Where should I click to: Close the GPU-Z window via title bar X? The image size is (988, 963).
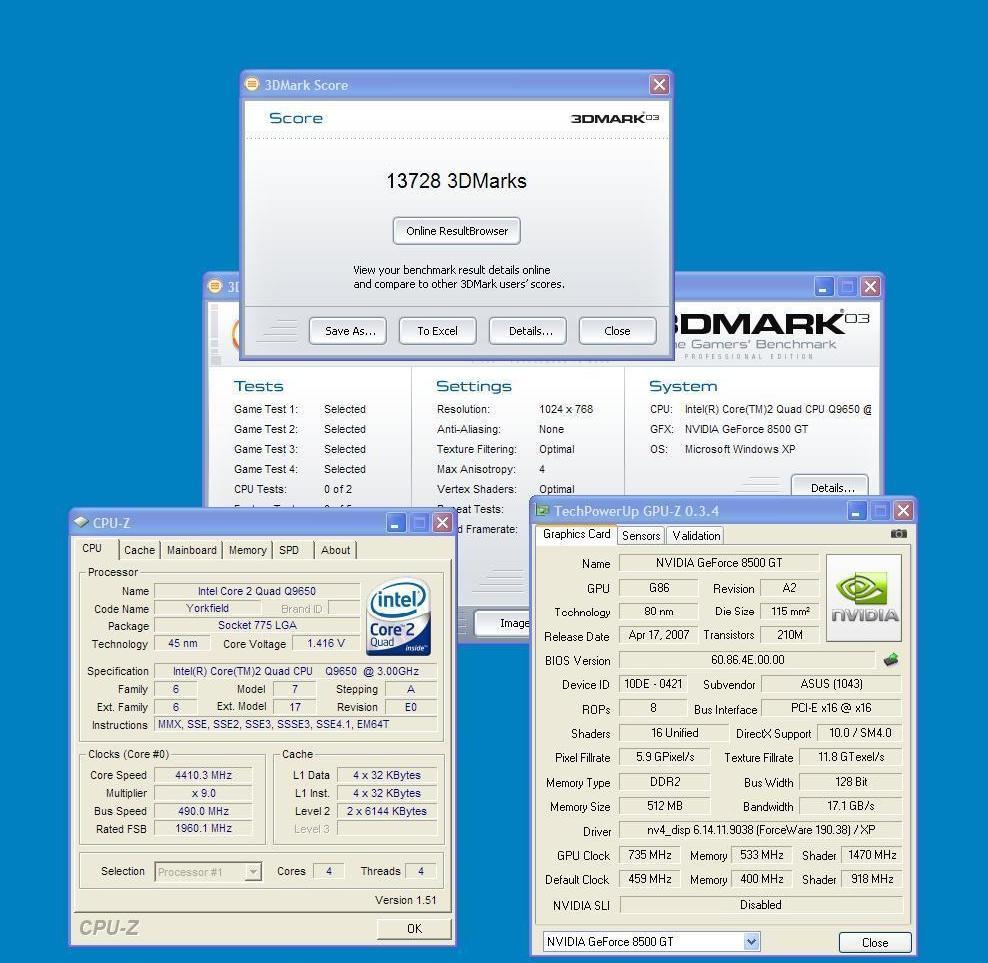coord(904,510)
